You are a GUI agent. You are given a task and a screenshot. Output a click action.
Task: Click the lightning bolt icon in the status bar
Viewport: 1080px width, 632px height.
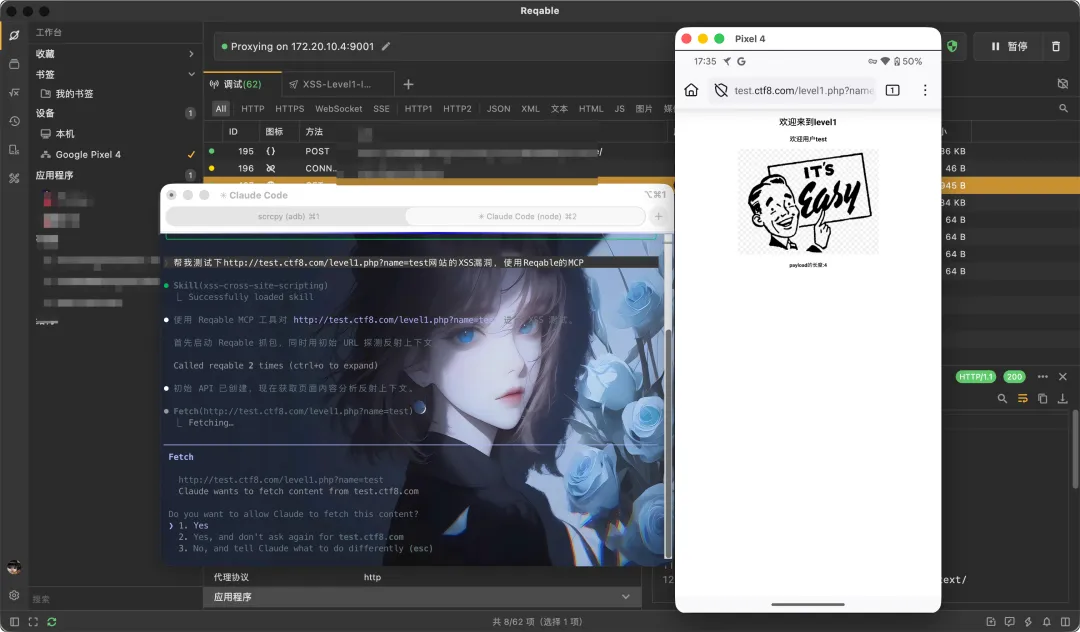click(x=1028, y=622)
